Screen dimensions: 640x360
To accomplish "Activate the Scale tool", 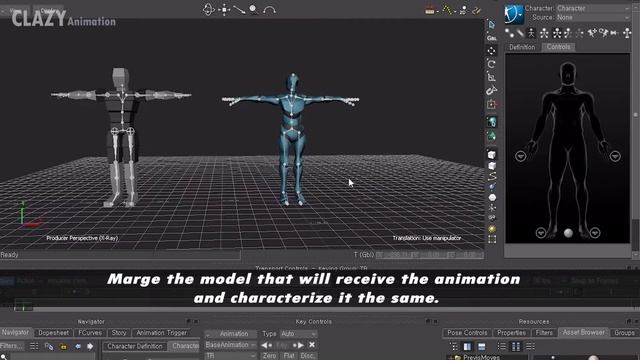I will pyautogui.click(x=491, y=77).
